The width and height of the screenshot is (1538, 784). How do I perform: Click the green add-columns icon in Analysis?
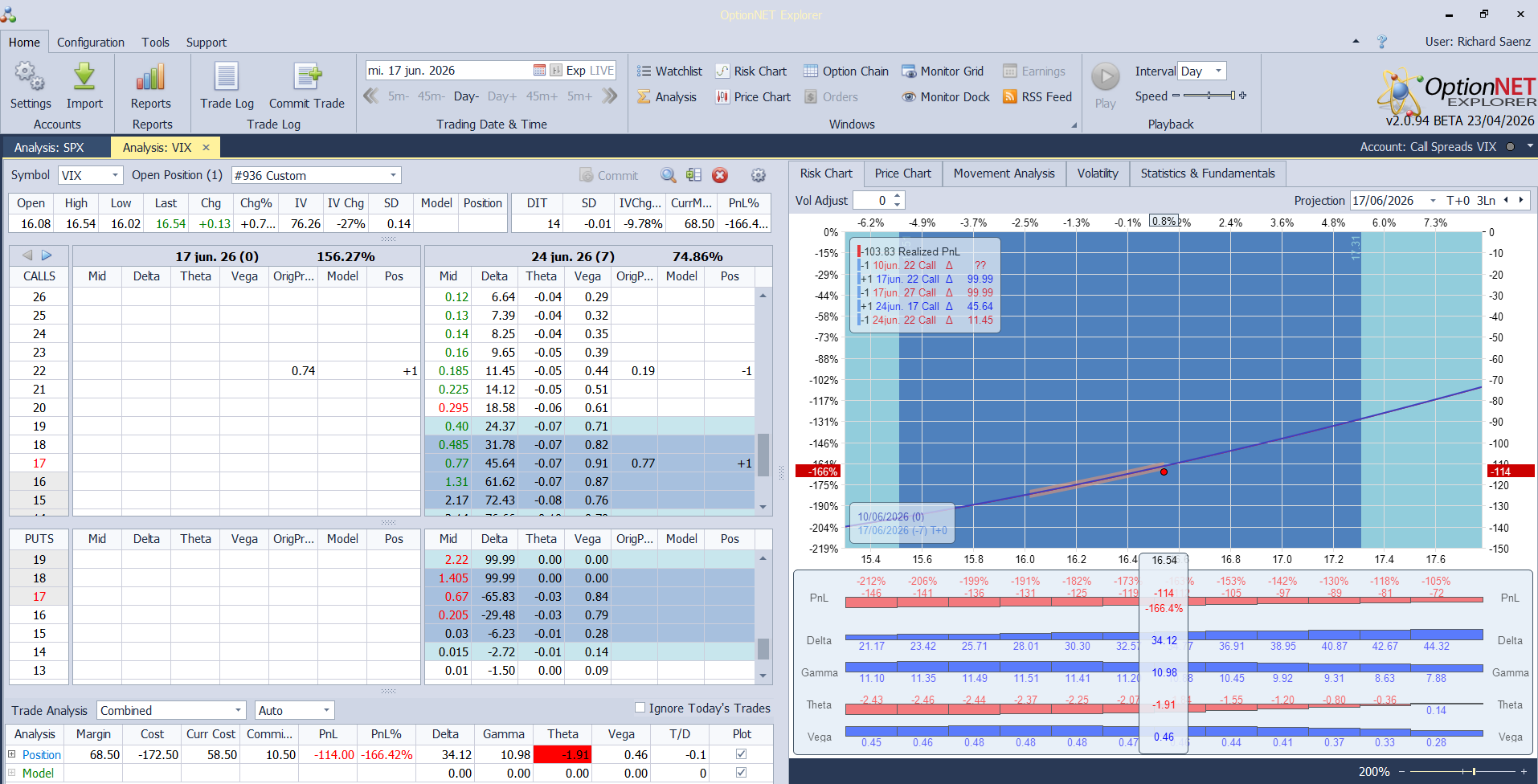pyautogui.click(x=694, y=175)
